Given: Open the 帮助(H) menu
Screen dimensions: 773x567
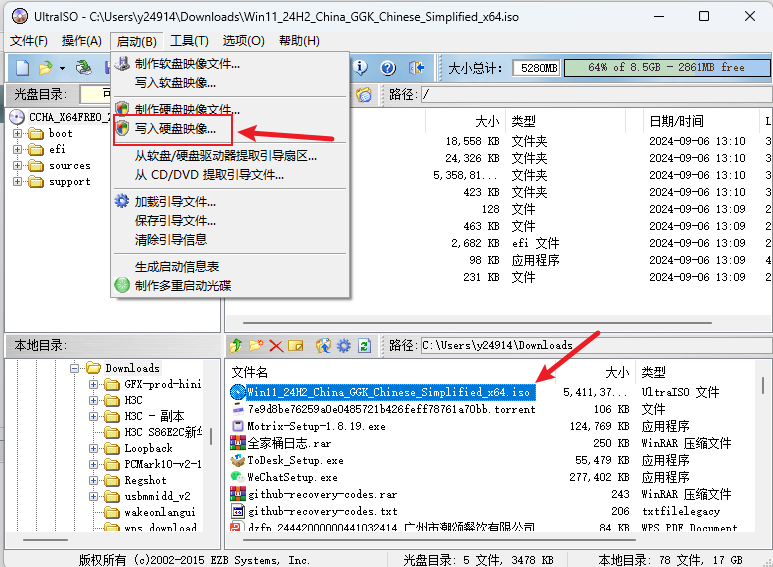Looking at the screenshot, I should [x=299, y=41].
